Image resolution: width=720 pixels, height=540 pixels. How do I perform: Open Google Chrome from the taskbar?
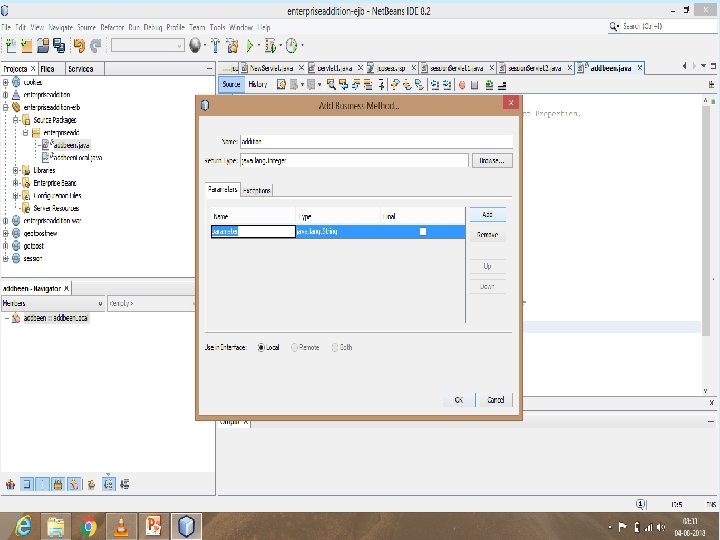88,526
